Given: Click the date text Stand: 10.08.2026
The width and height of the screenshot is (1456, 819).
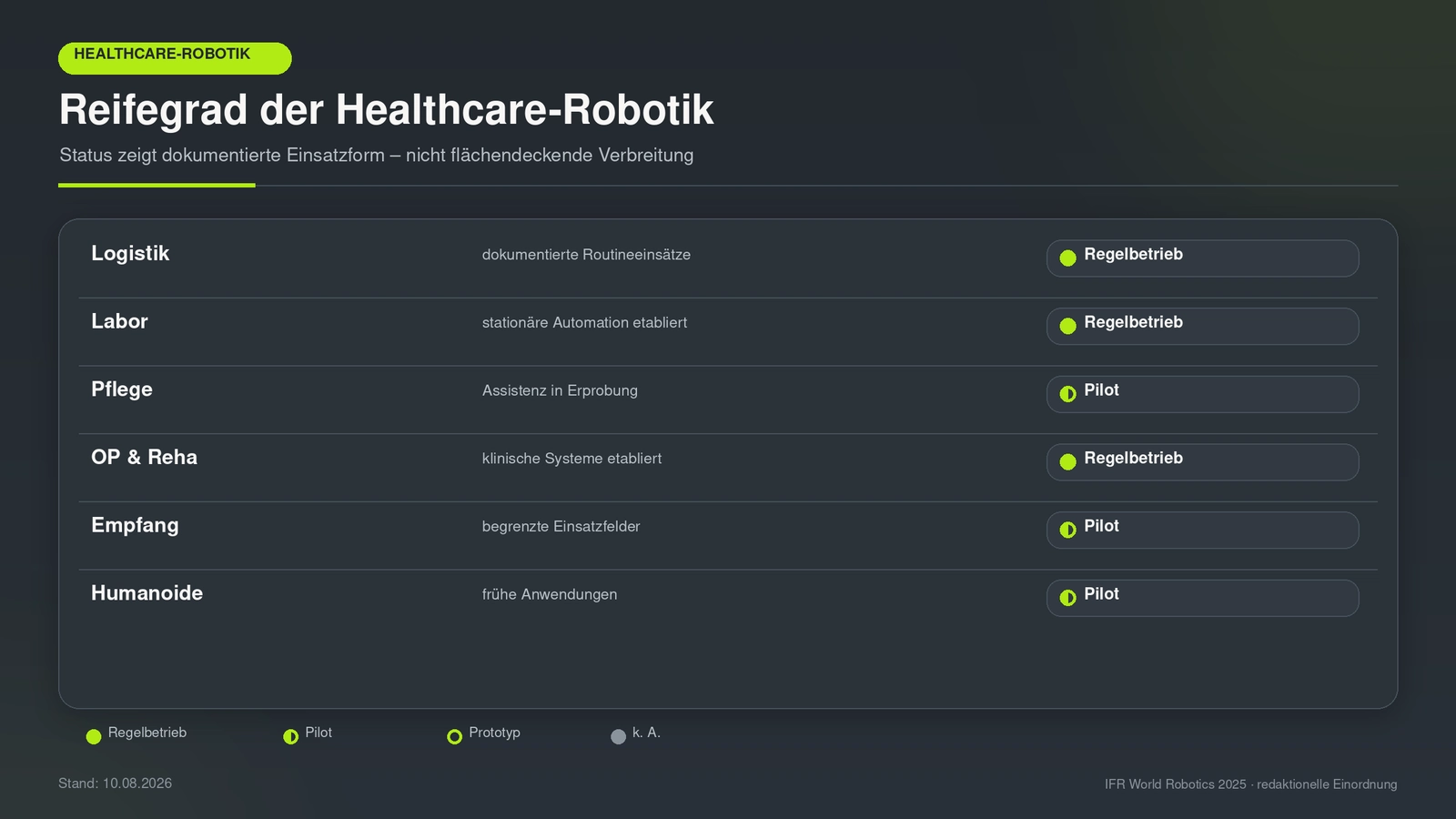Looking at the screenshot, I should click(115, 784).
